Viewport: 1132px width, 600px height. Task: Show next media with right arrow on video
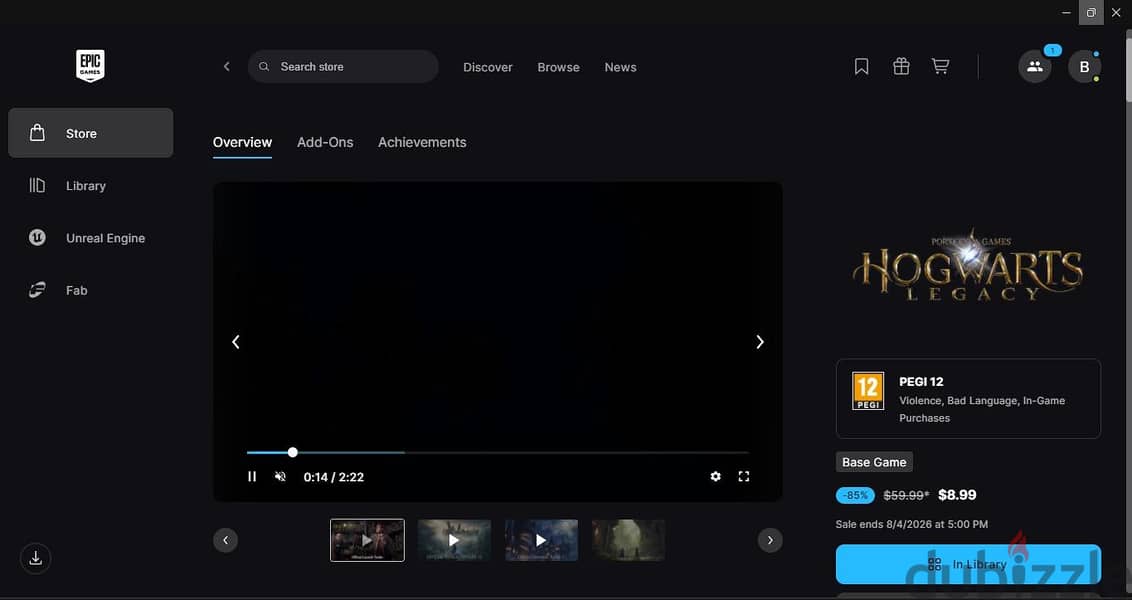(759, 342)
